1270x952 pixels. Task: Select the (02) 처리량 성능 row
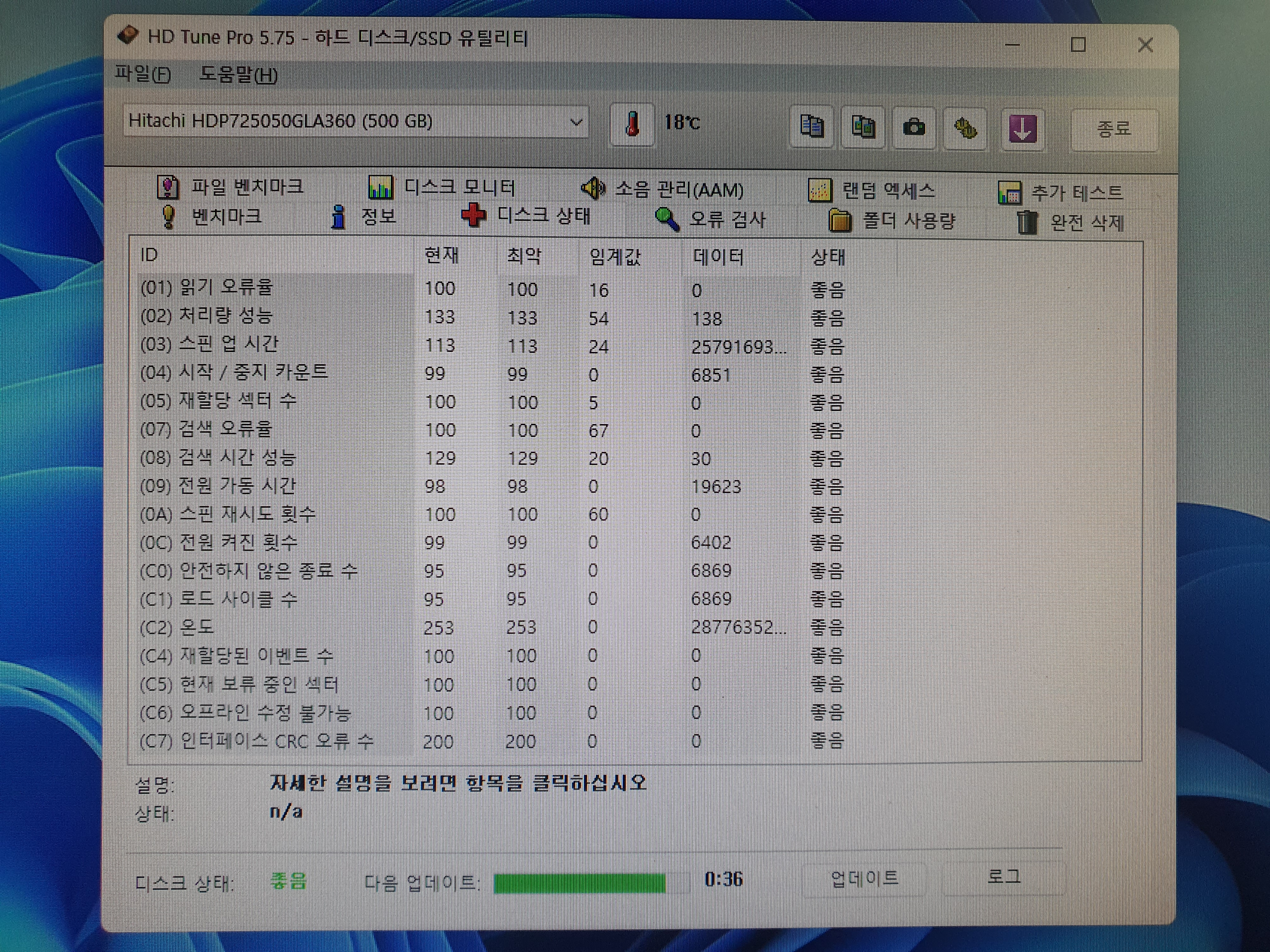coord(493,317)
